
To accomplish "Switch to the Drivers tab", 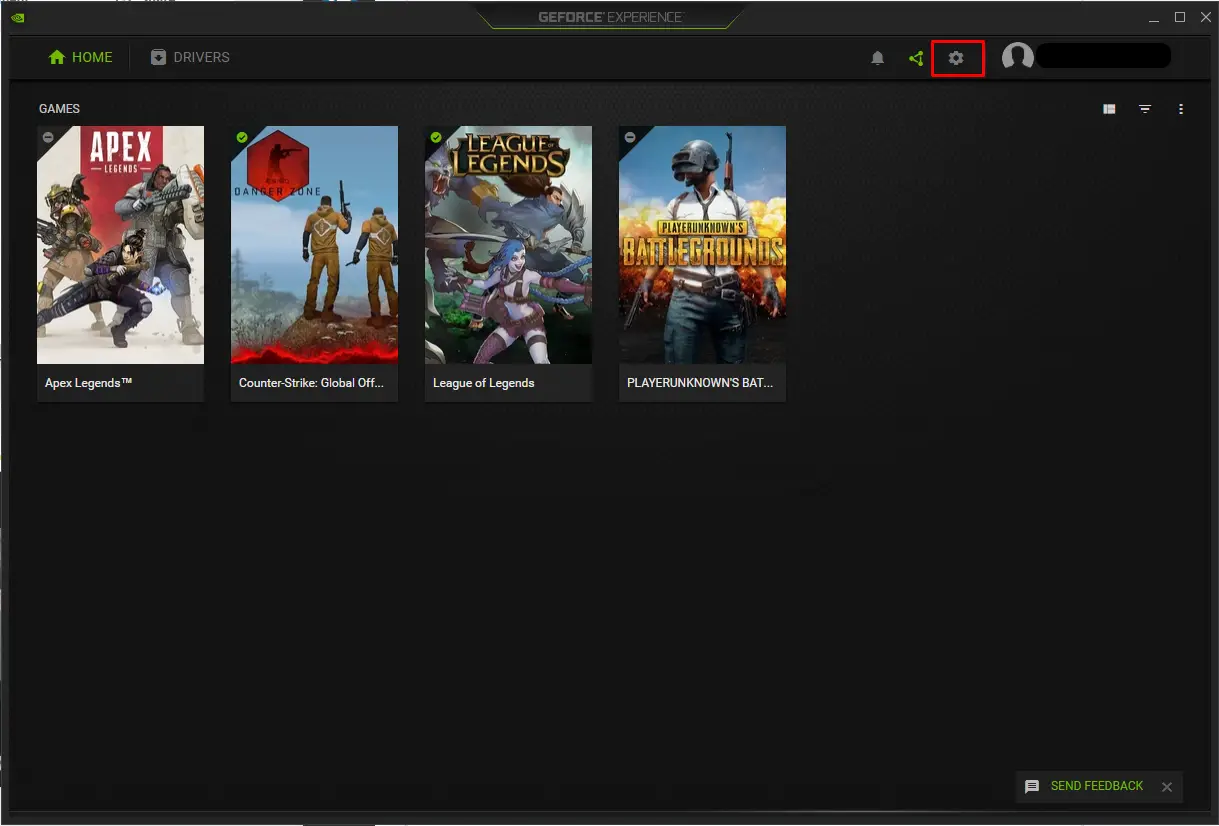I will coord(190,57).
